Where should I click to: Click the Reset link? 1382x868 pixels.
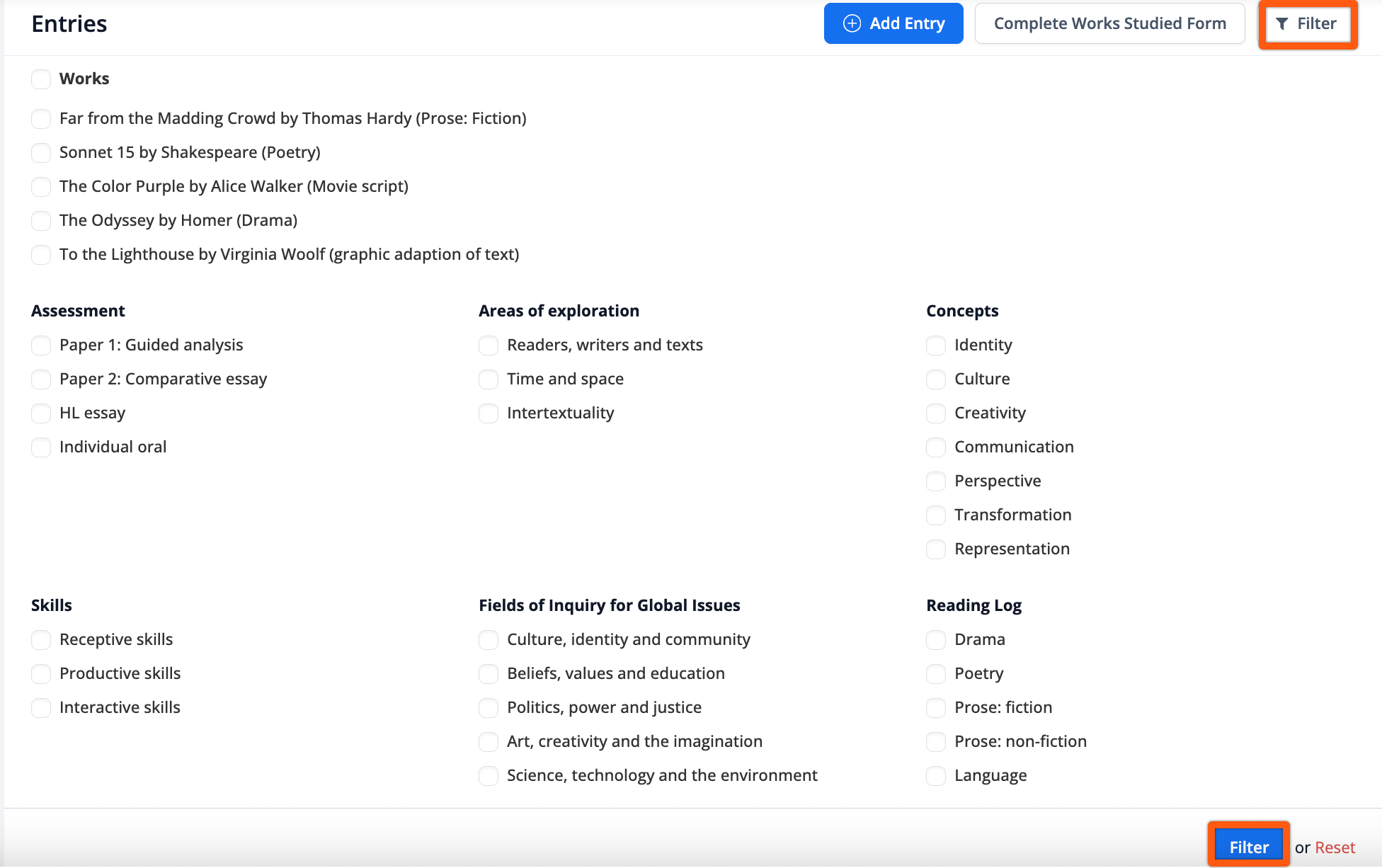[1335, 847]
